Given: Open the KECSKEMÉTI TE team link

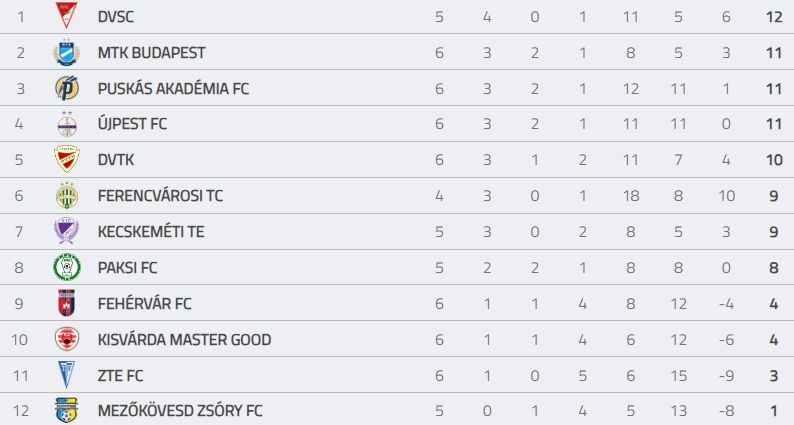Looking at the screenshot, I should point(151,231).
